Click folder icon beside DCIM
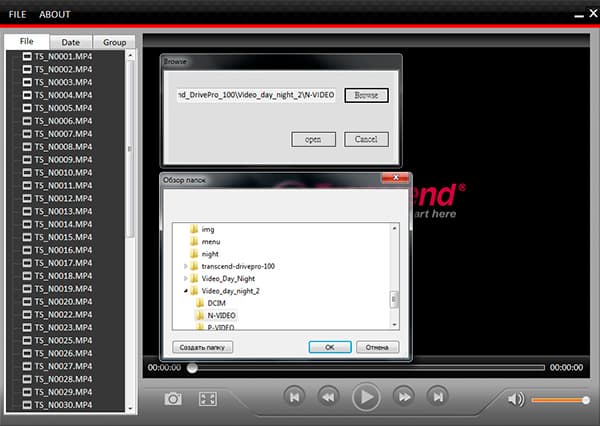This screenshot has width=600, height=426. 200,303
